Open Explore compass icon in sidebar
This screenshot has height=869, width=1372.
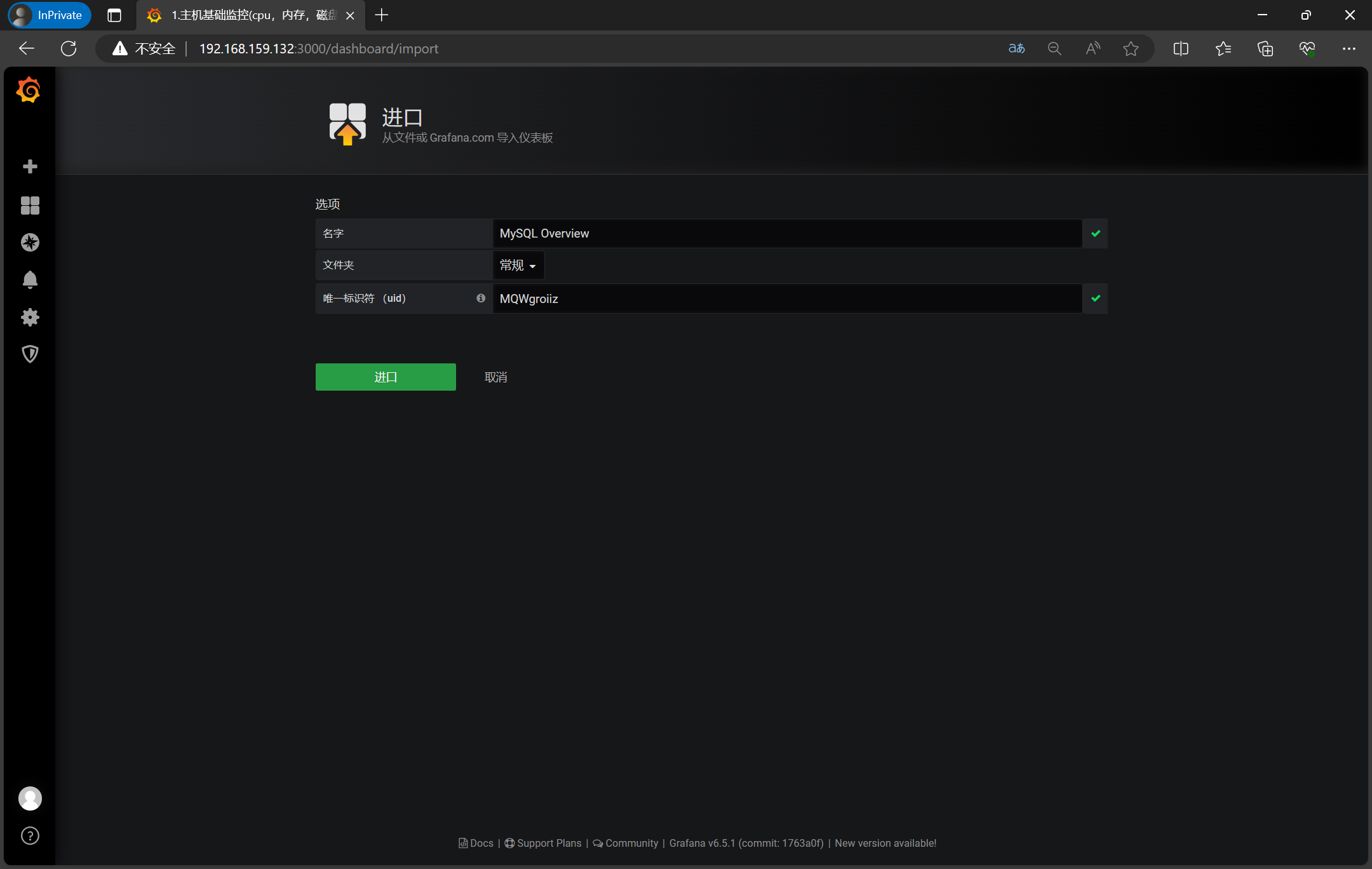(30, 242)
